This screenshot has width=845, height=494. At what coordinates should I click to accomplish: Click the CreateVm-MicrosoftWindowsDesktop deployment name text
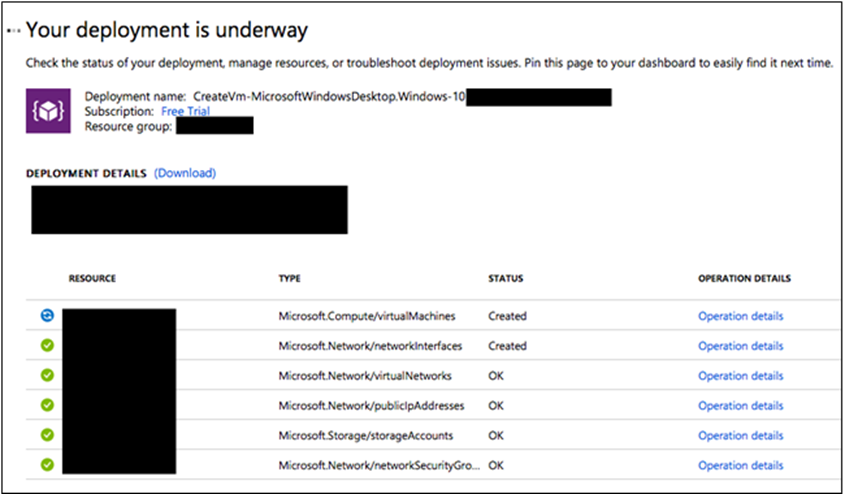329,97
